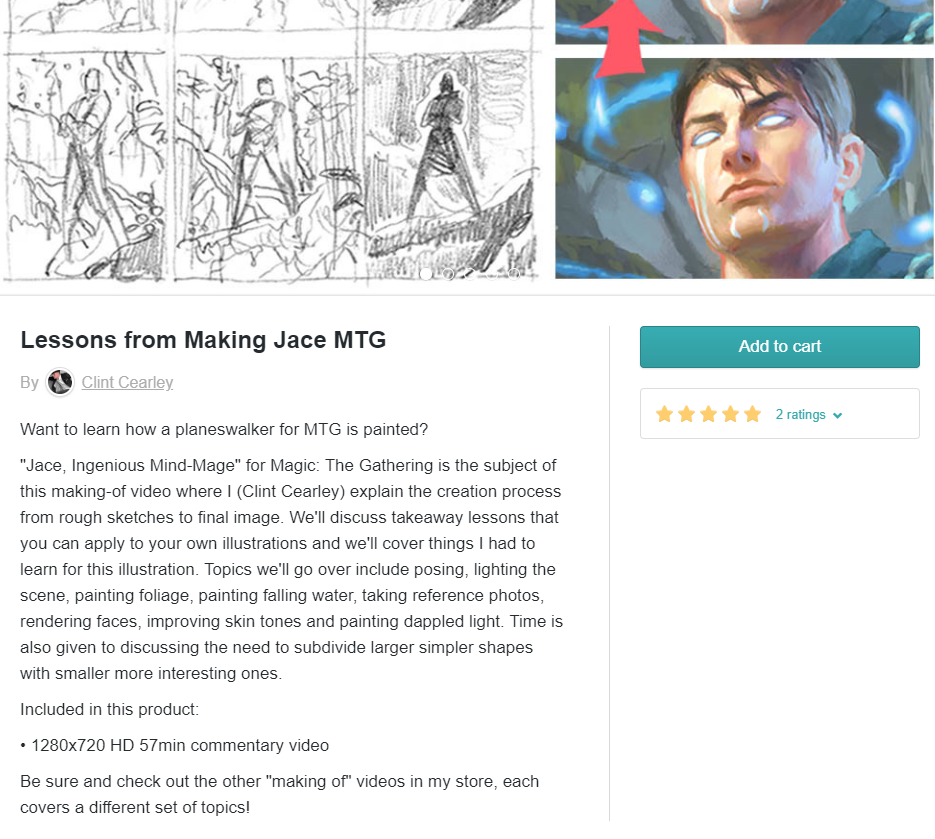View the painted Jace face close-up image
This screenshot has height=839, width=935.
[x=745, y=168]
